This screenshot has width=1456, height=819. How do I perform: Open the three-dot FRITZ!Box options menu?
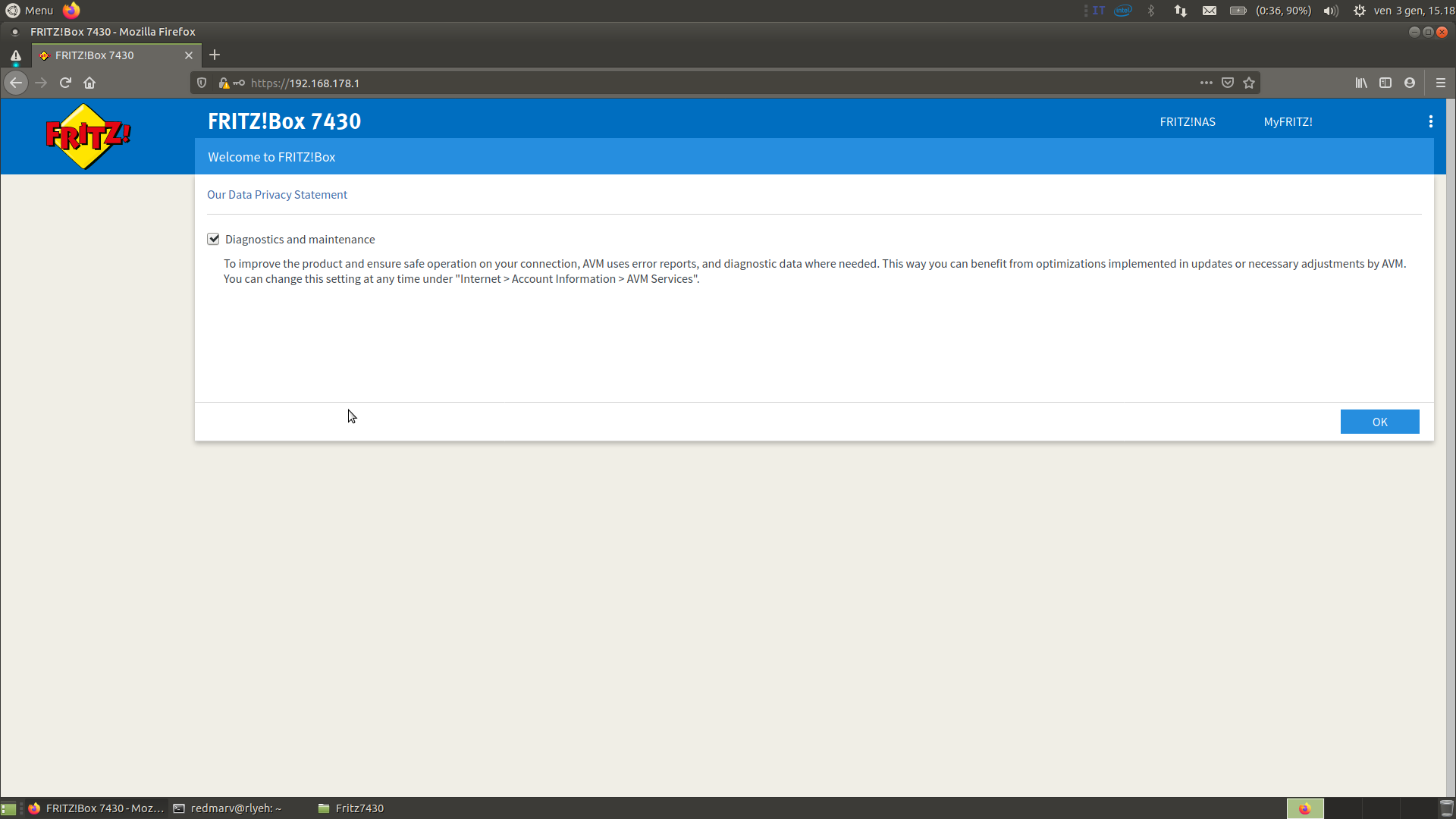click(1430, 121)
